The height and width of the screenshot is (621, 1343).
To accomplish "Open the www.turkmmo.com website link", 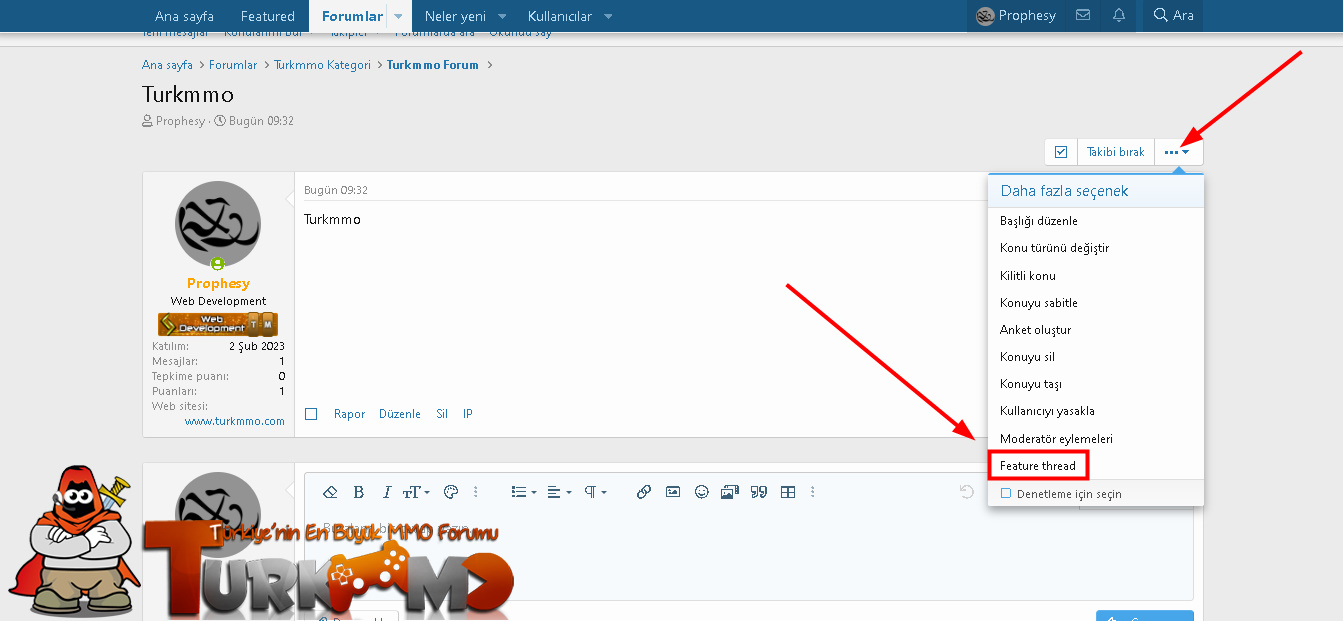I will [234, 422].
